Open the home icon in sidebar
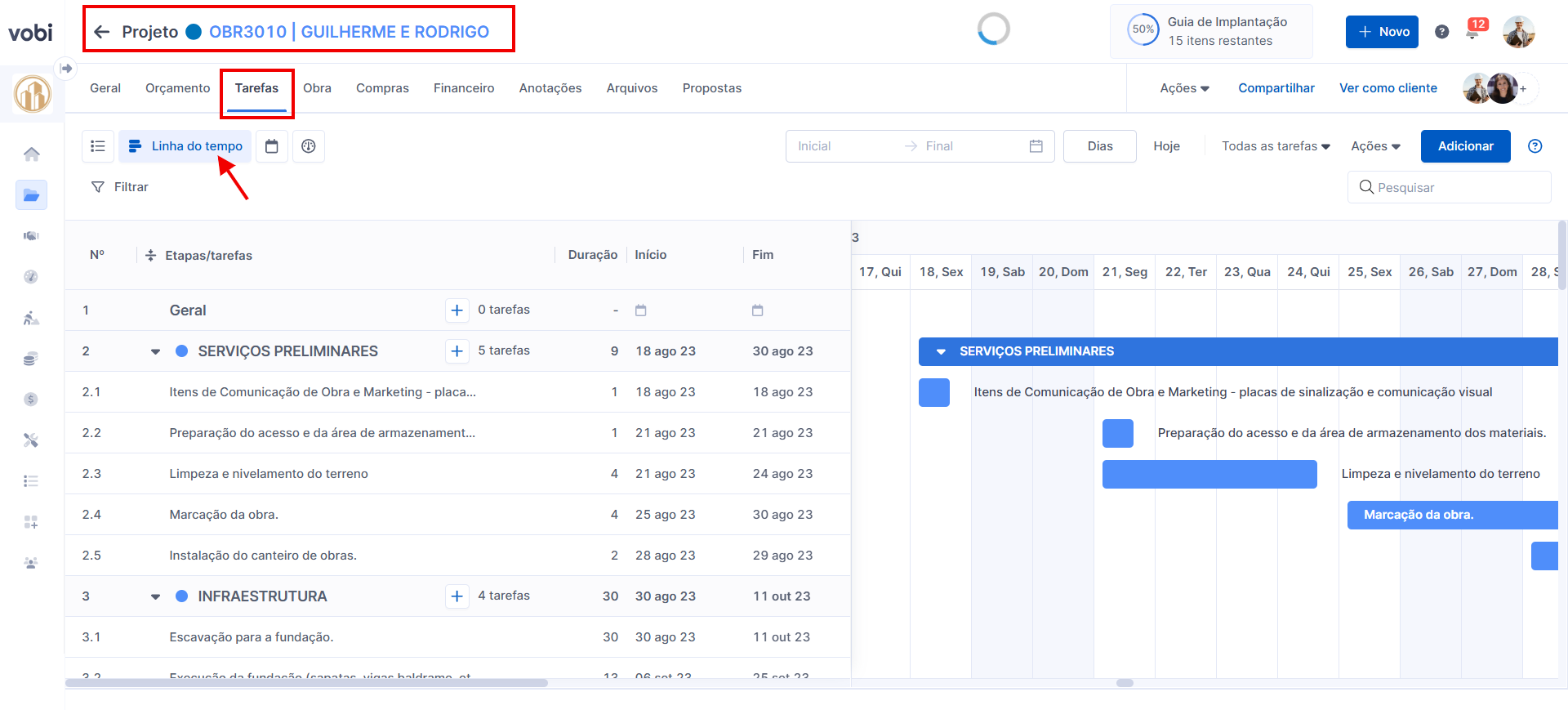The height and width of the screenshot is (710, 1568). coord(31,154)
